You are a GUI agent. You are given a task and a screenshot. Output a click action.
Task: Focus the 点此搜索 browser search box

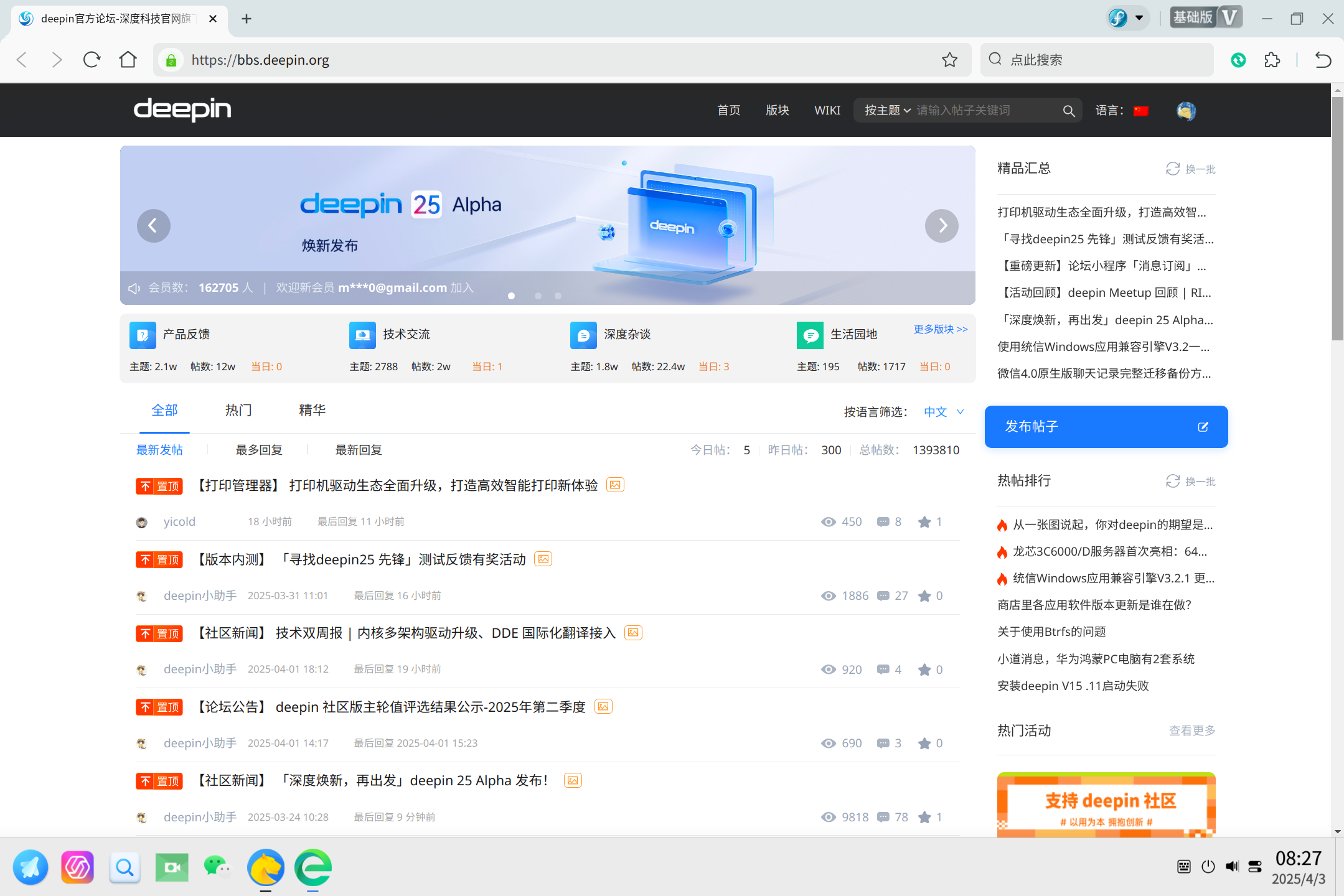tap(1097, 60)
